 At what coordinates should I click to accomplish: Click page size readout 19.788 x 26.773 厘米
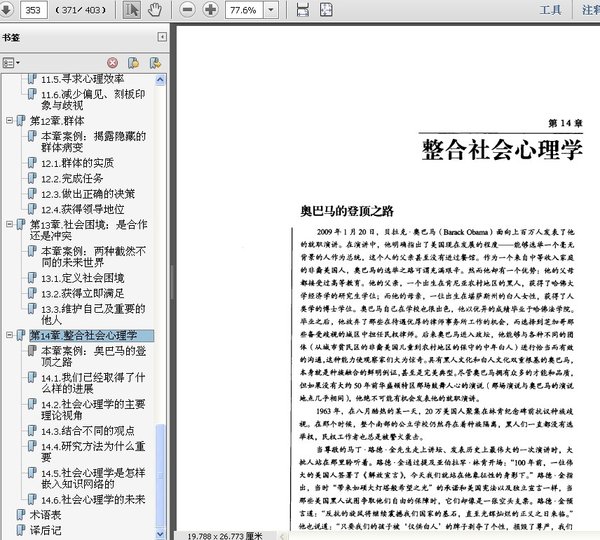point(225,536)
